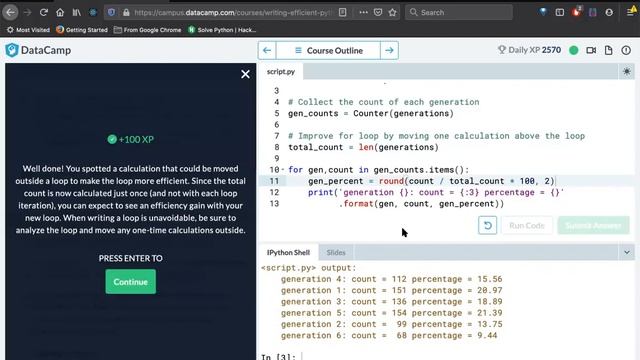Click the Continue button
This screenshot has width=640, height=360.
point(131,282)
